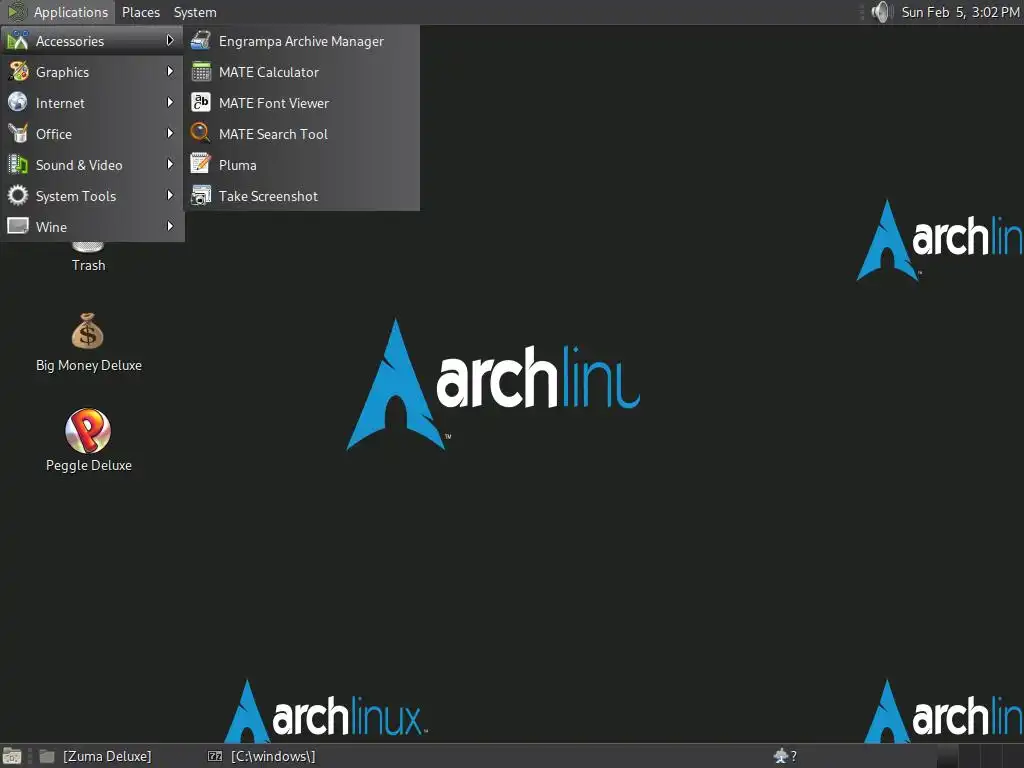Open the clock showing Sun Feb 5
The image size is (1024, 768).
tap(960, 12)
